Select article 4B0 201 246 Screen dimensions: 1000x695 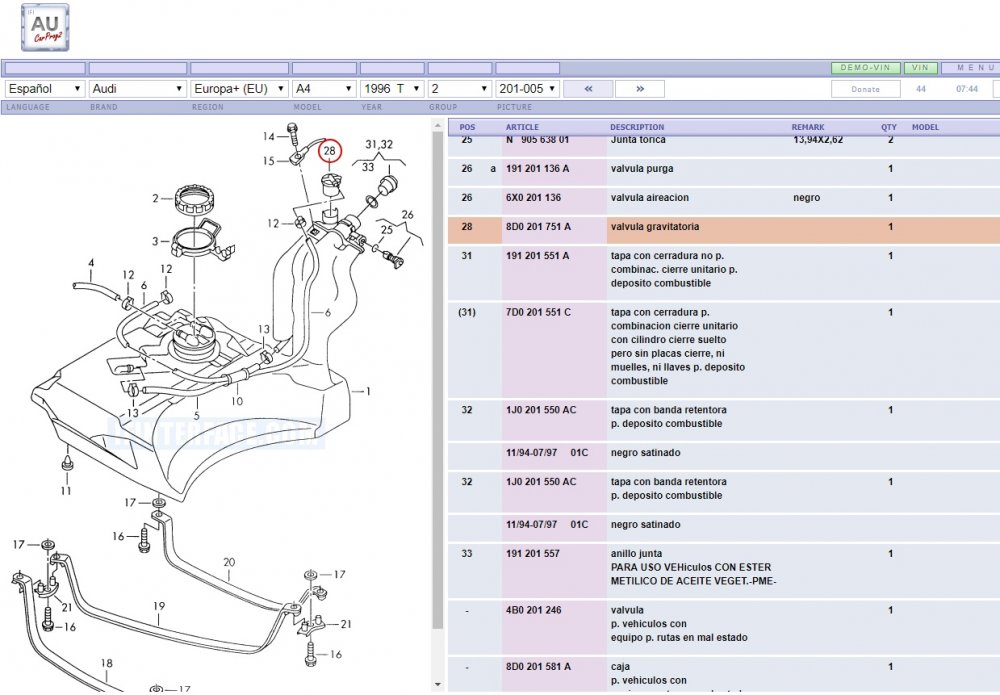[x=533, y=610]
